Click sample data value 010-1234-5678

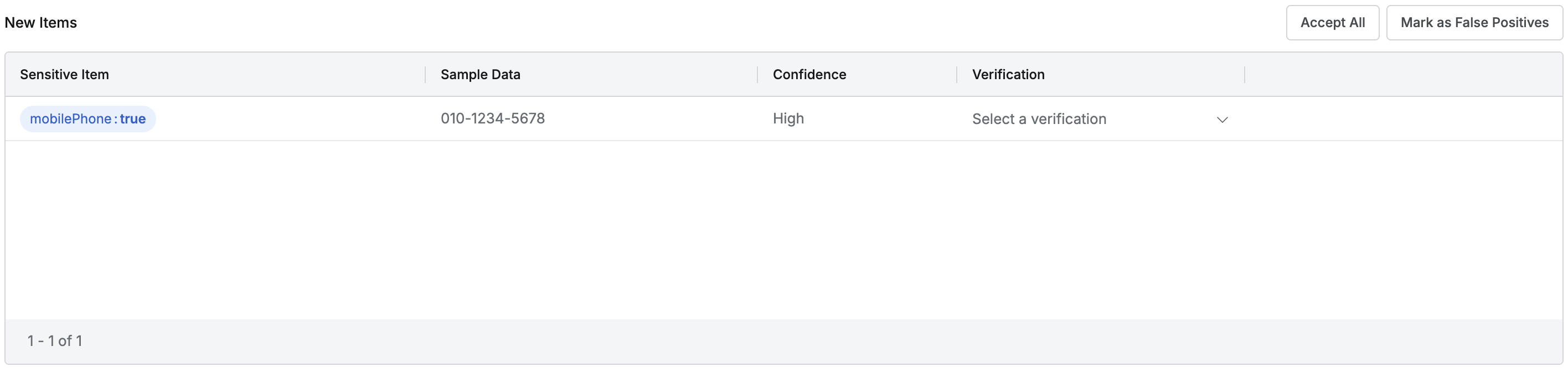click(x=492, y=118)
